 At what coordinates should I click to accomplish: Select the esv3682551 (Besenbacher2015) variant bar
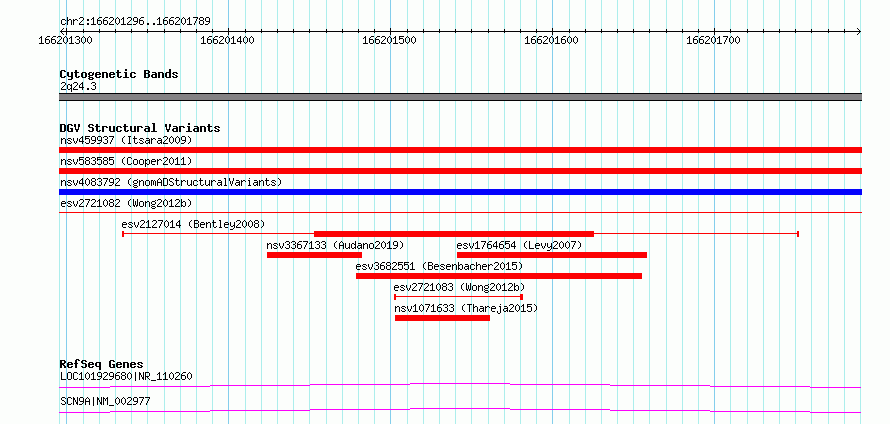pos(499,276)
